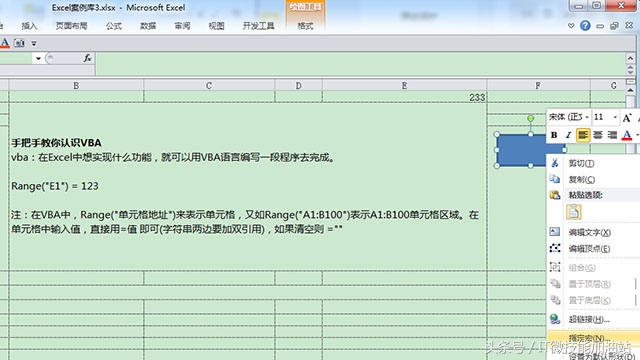Toggle Italic in the mini toolbar
Viewport: 640px width, 360px height.
pyautogui.click(x=568, y=135)
